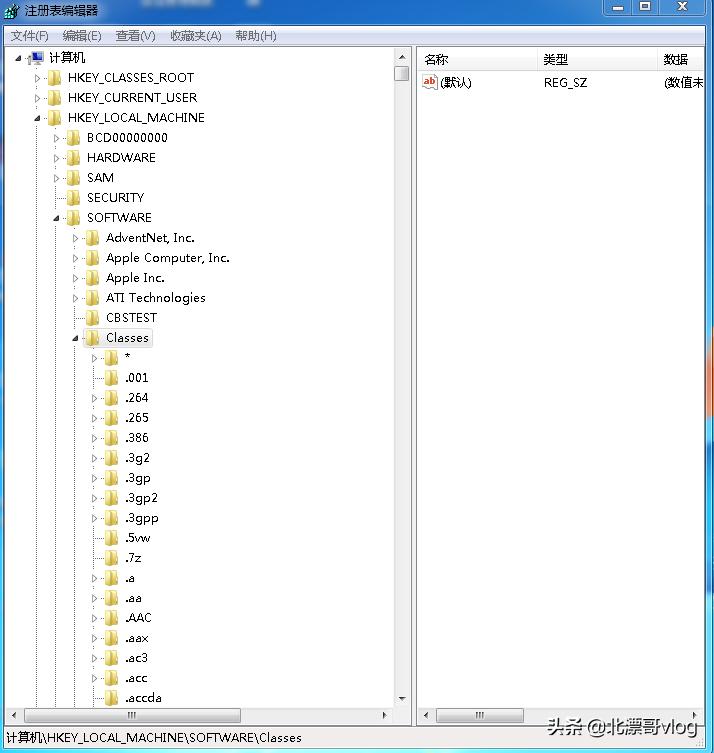714x753 pixels.
Task: Click the Apple Inc. folder icon
Action: (x=93, y=278)
